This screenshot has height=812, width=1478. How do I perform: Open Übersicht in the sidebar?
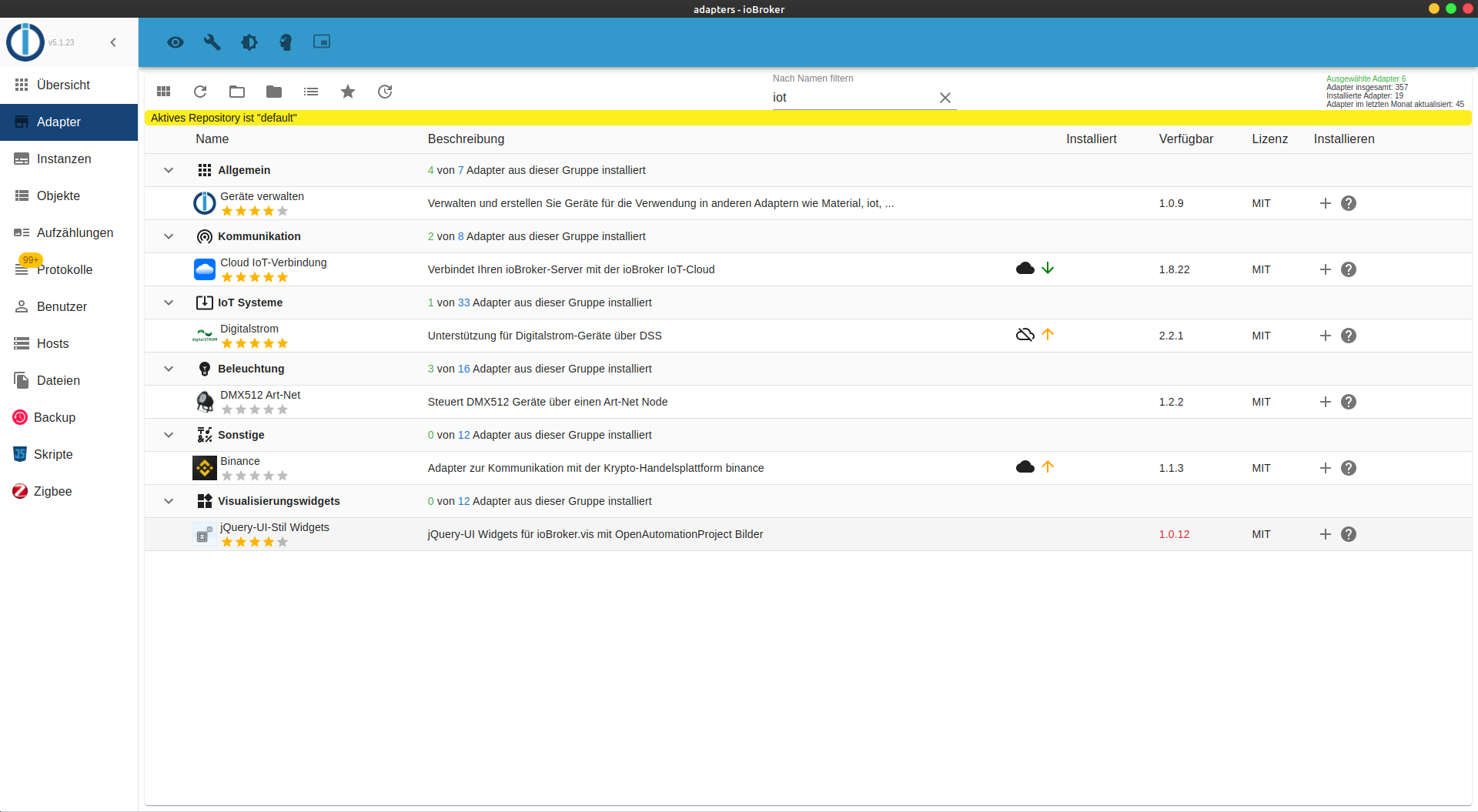[69, 85]
